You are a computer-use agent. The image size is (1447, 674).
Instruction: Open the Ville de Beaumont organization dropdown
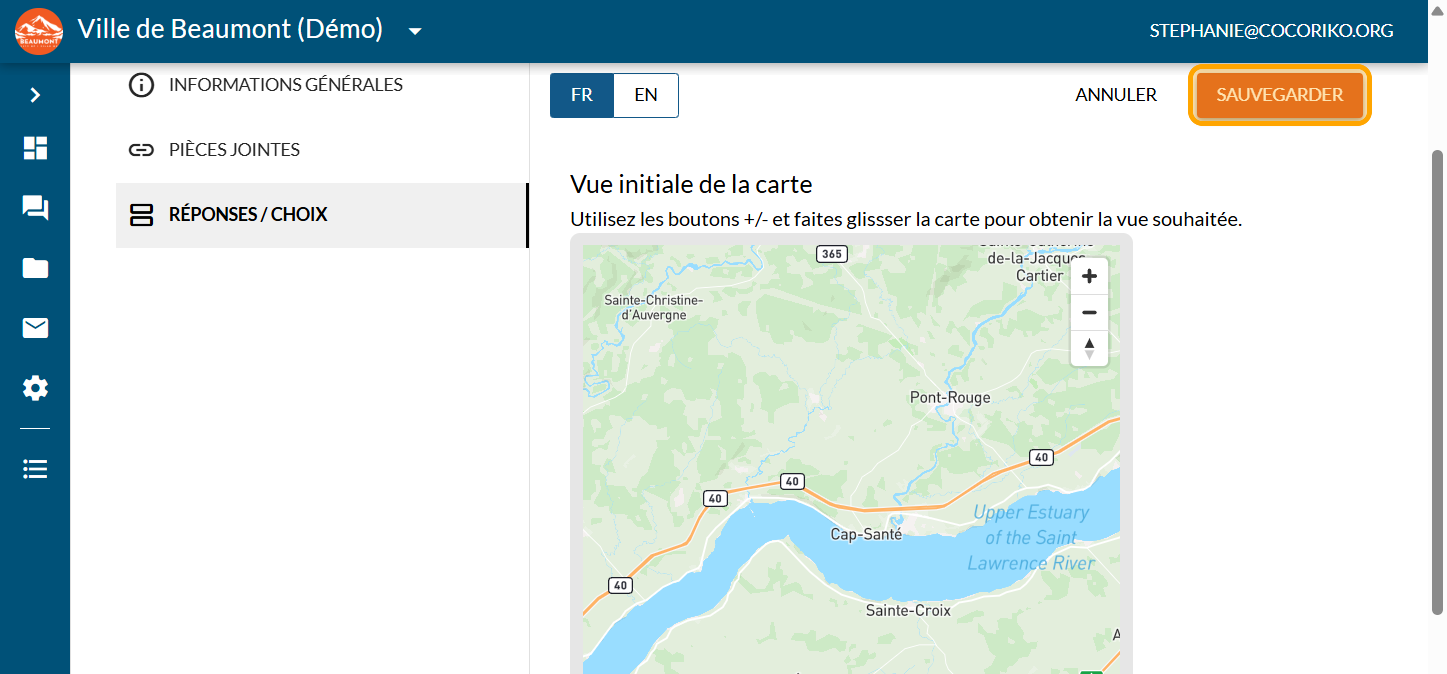415,31
